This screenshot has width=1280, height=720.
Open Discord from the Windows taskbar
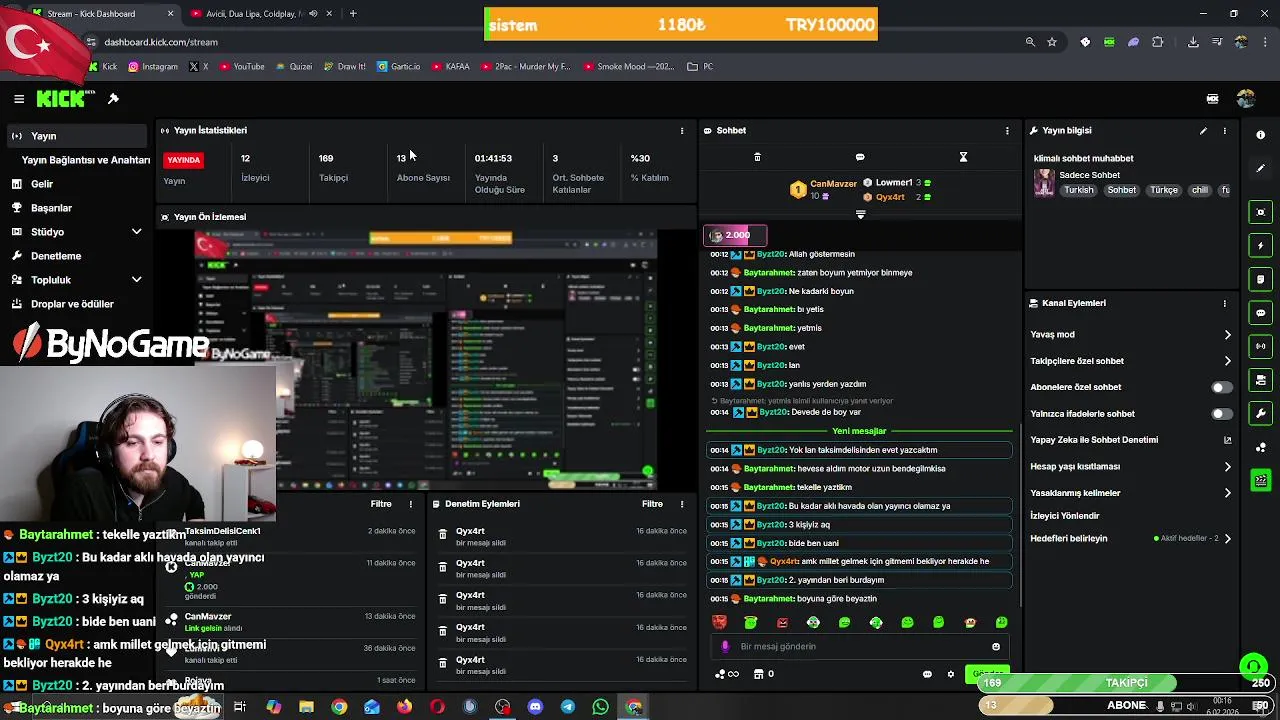(535, 707)
